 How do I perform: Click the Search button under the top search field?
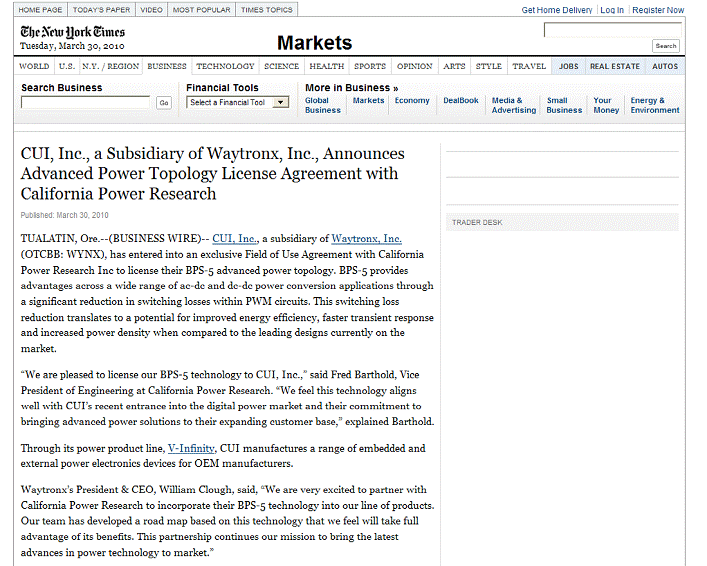tap(666, 46)
